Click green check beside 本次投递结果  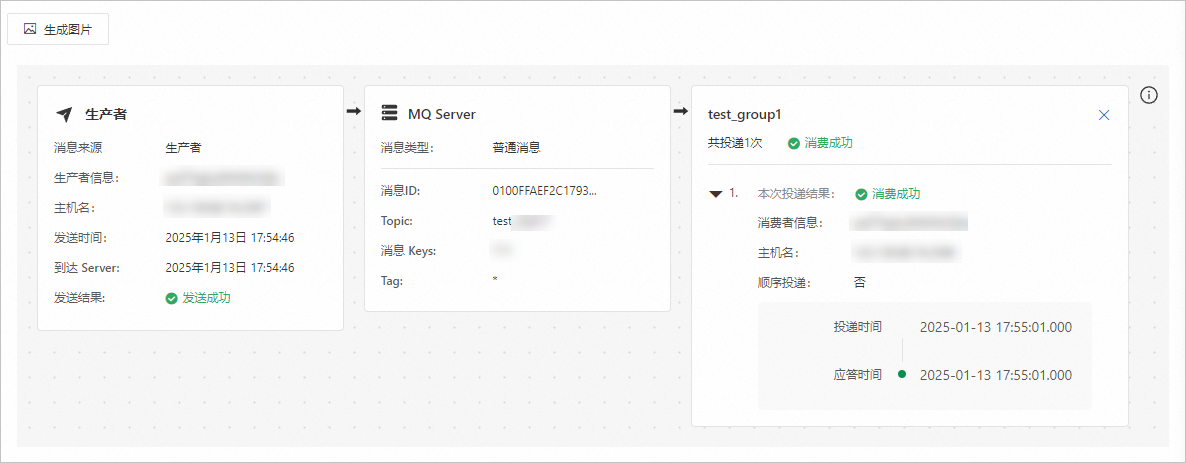tap(861, 194)
